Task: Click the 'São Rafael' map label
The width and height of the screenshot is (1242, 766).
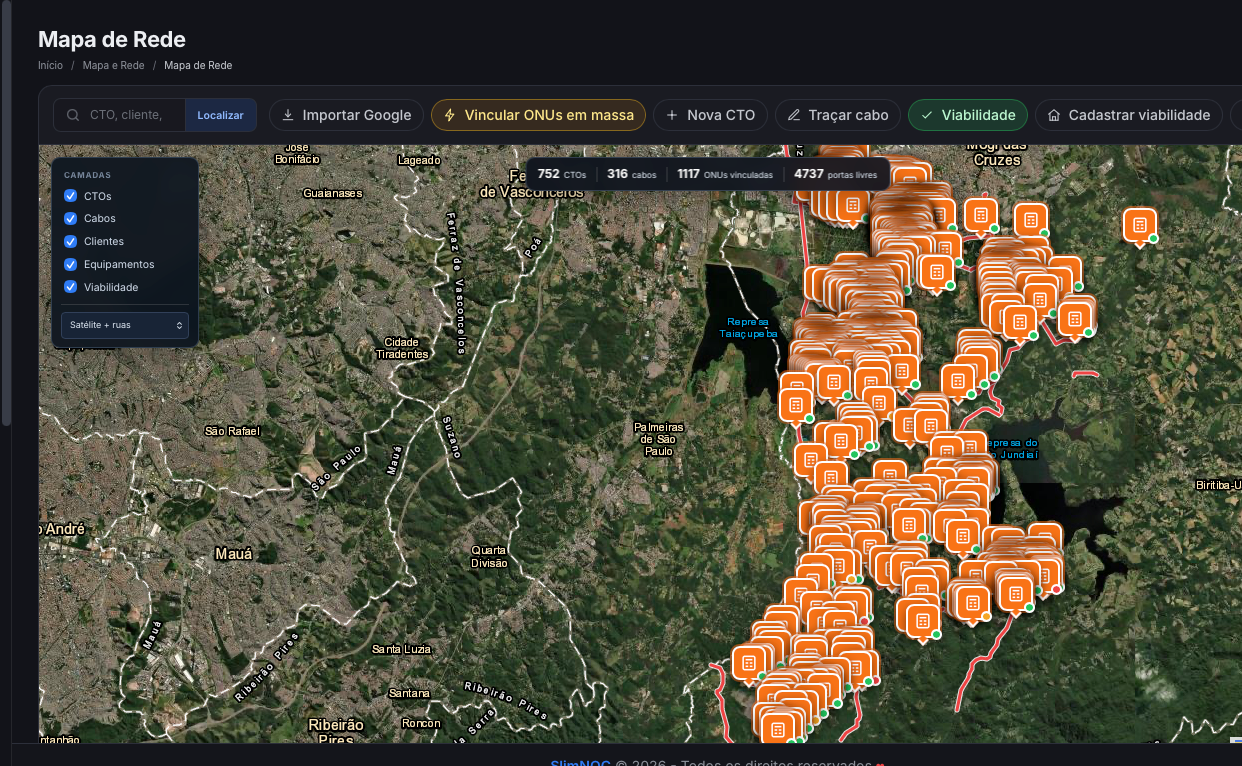Action: click(x=232, y=431)
